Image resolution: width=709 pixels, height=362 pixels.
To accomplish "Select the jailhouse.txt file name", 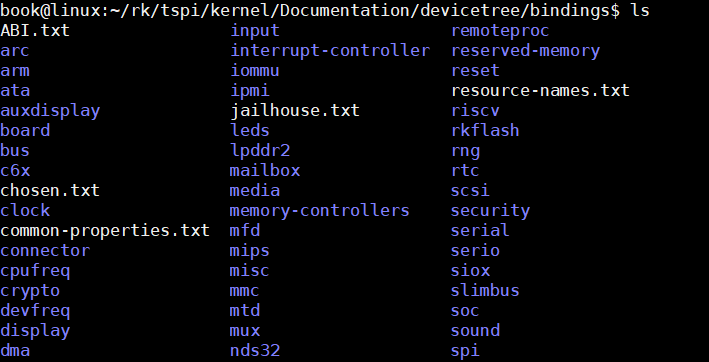I will tap(295, 110).
